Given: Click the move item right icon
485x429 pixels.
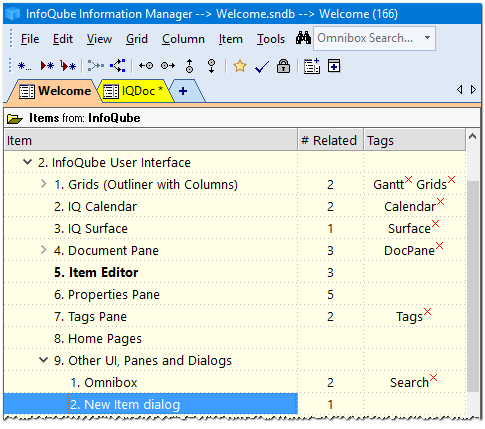Looking at the screenshot, I should click(x=168, y=66).
